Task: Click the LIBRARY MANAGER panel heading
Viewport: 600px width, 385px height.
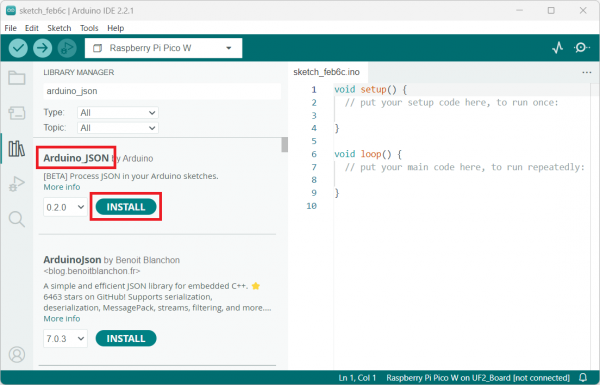Action: click(x=78, y=72)
